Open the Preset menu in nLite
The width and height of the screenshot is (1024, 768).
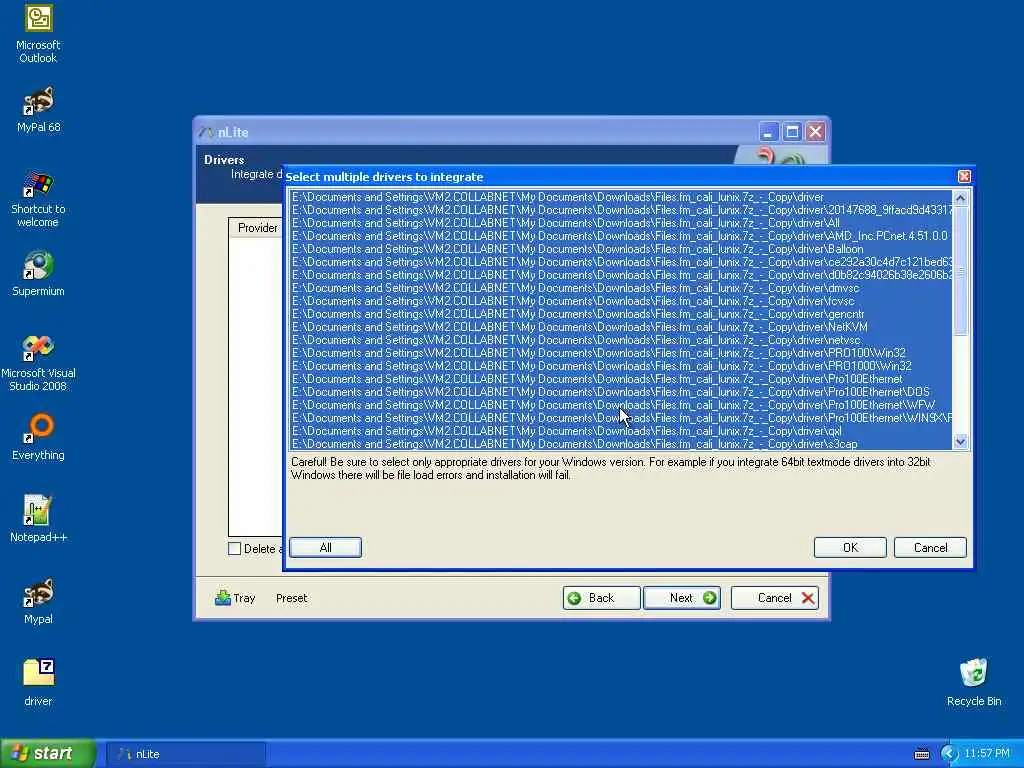(291, 598)
